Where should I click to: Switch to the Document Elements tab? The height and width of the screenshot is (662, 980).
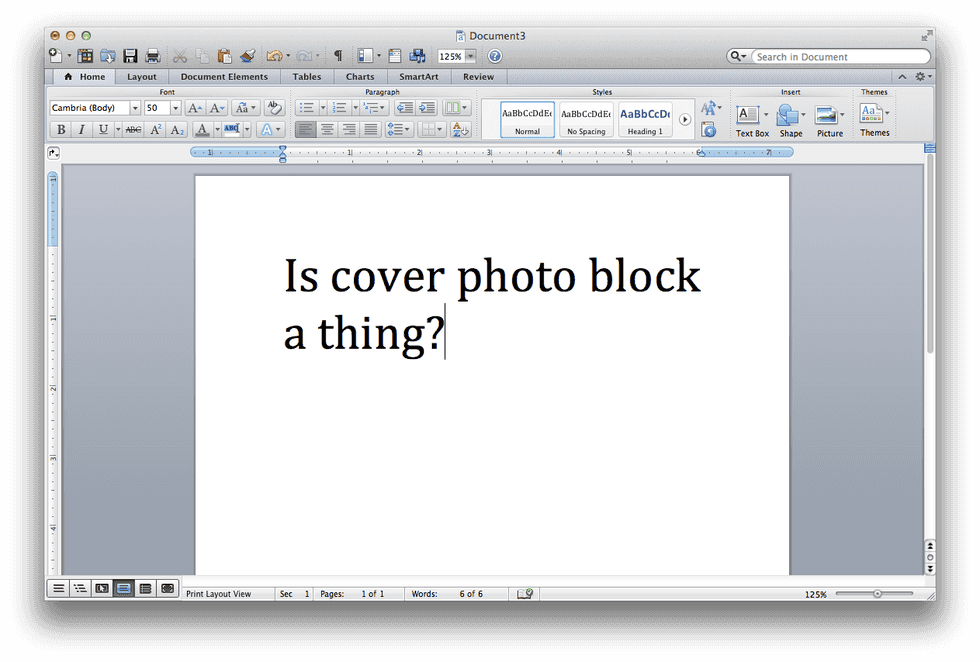(224, 77)
